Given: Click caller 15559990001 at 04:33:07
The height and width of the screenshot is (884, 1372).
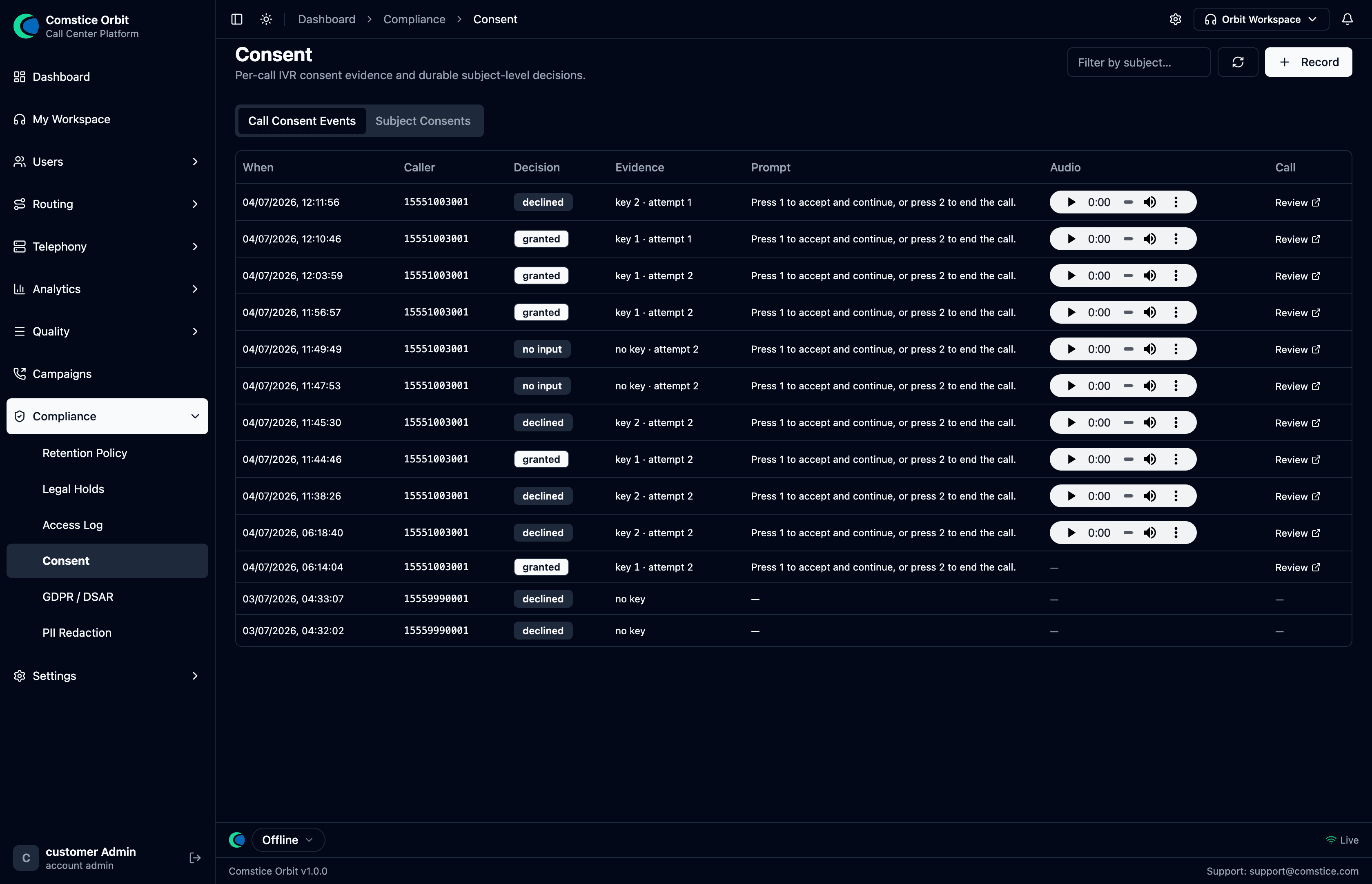Looking at the screenshot, I should click(x=436, y=599).
